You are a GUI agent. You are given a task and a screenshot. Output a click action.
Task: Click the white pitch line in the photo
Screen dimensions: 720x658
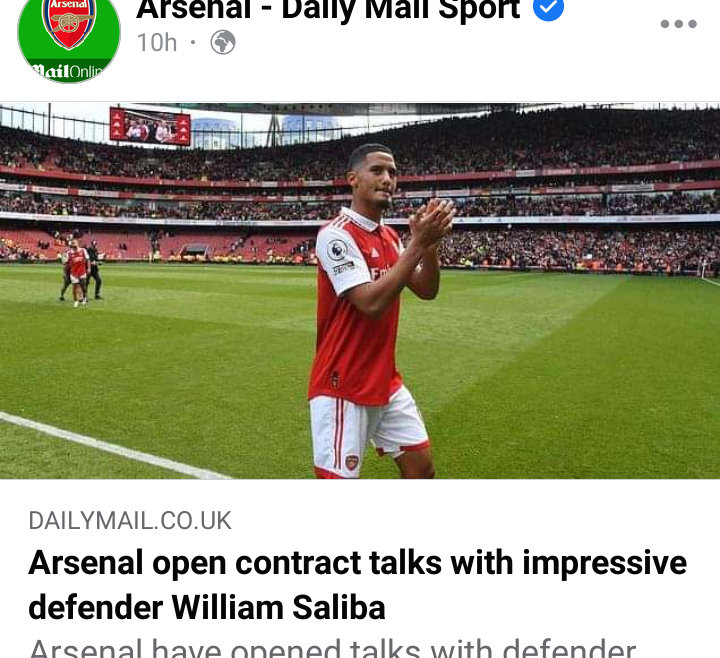pyautogui.click(x=115, y=447)
